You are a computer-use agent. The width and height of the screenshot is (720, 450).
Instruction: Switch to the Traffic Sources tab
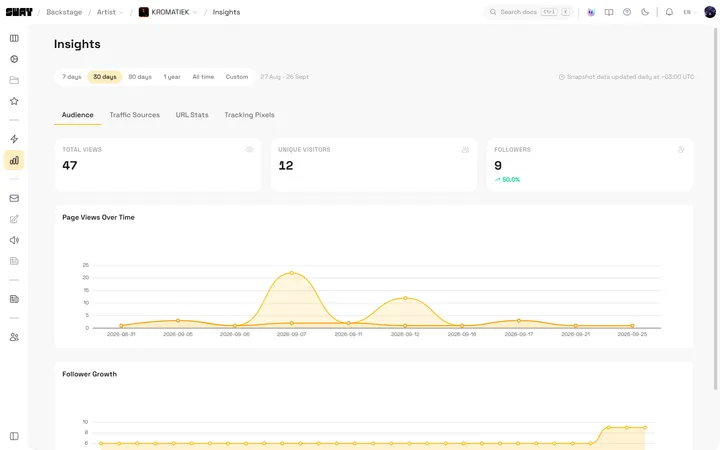[135, 115]
